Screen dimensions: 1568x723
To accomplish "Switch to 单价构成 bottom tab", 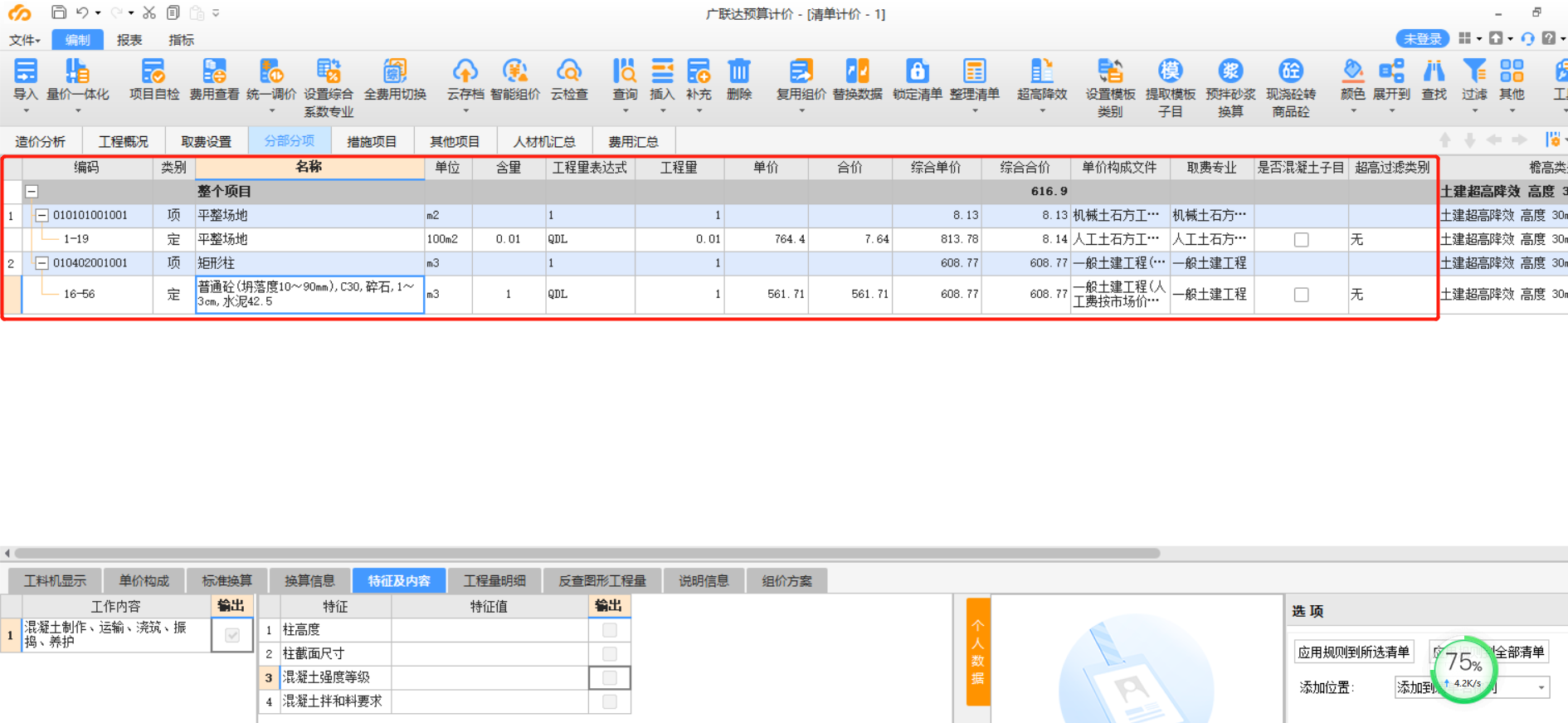I will (x=144, y=581).
